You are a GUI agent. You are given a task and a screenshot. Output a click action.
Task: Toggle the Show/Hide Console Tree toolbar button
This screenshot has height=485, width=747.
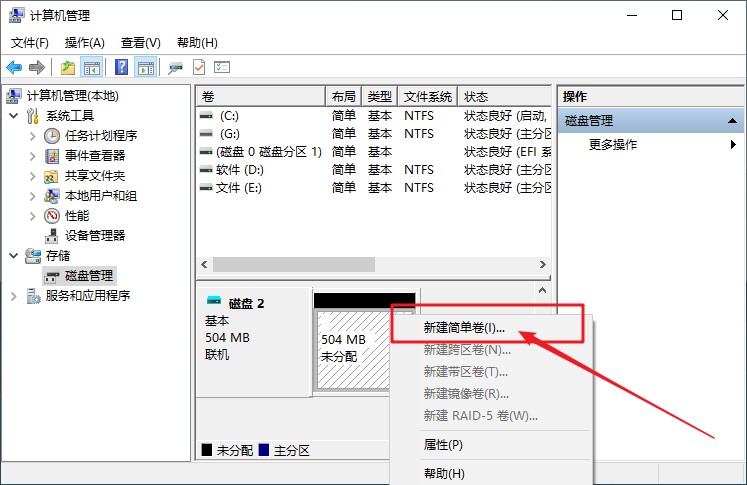(x=92, y=67)
